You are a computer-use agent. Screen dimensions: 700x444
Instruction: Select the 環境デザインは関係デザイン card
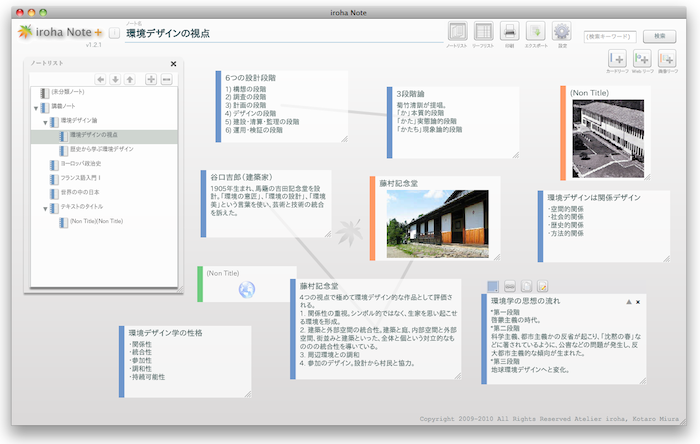tap(604, 226)
